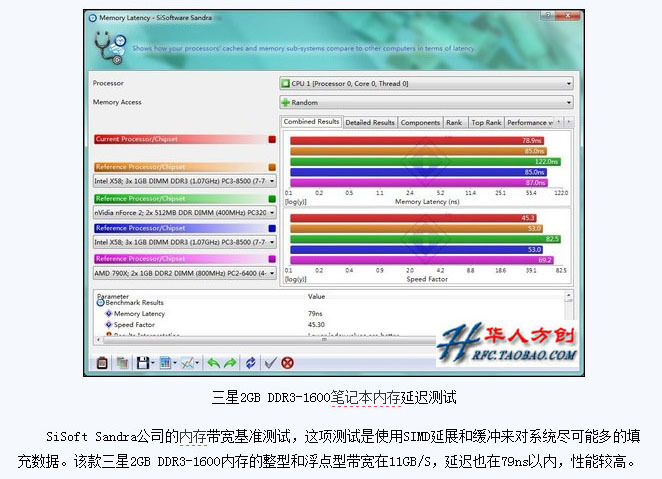Open the Processor CPU 1 dropdown
Viewport: 662px width, 479px height.
point(426,84)
